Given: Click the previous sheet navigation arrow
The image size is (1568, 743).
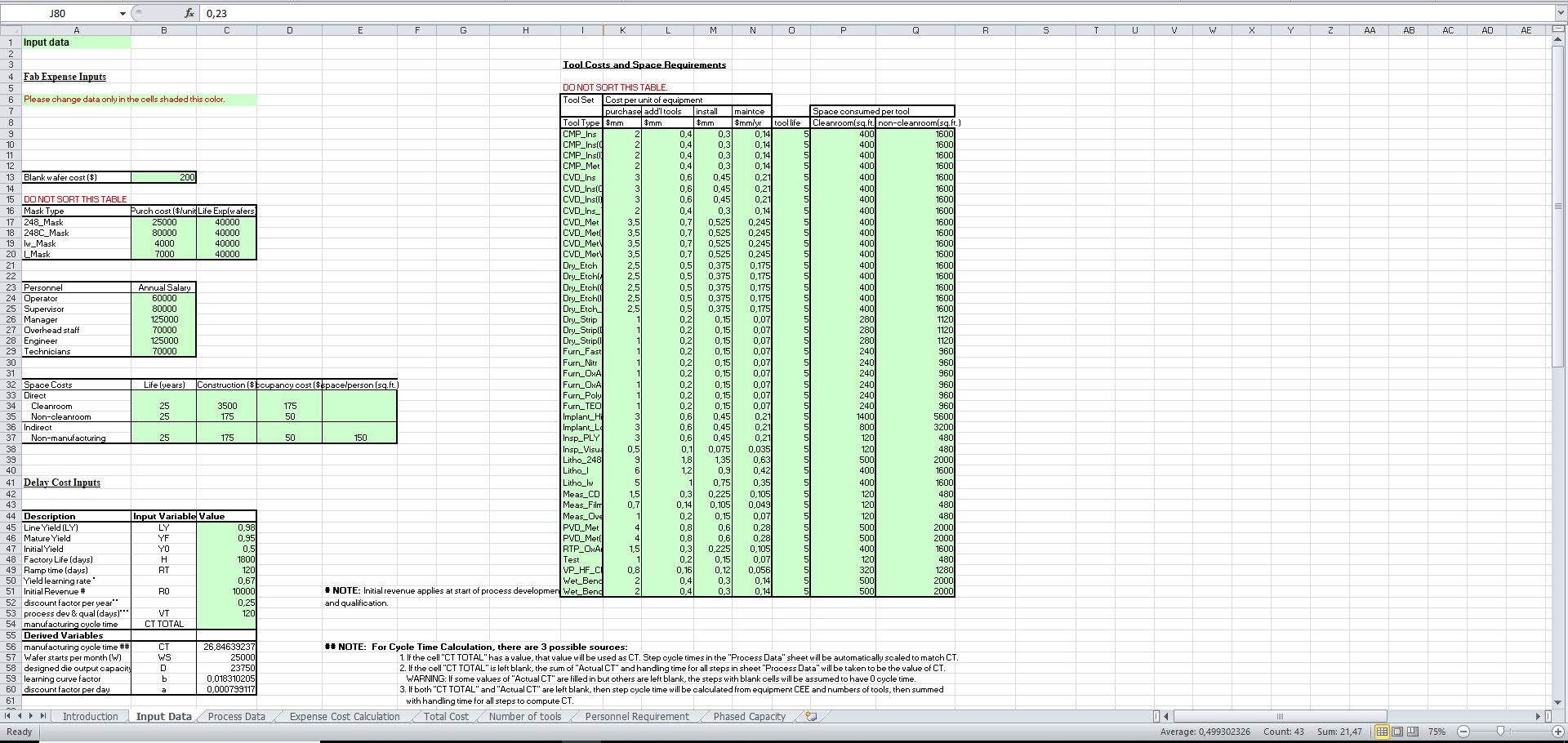Looking at the screenshot, I should click(x=20, y=717).
